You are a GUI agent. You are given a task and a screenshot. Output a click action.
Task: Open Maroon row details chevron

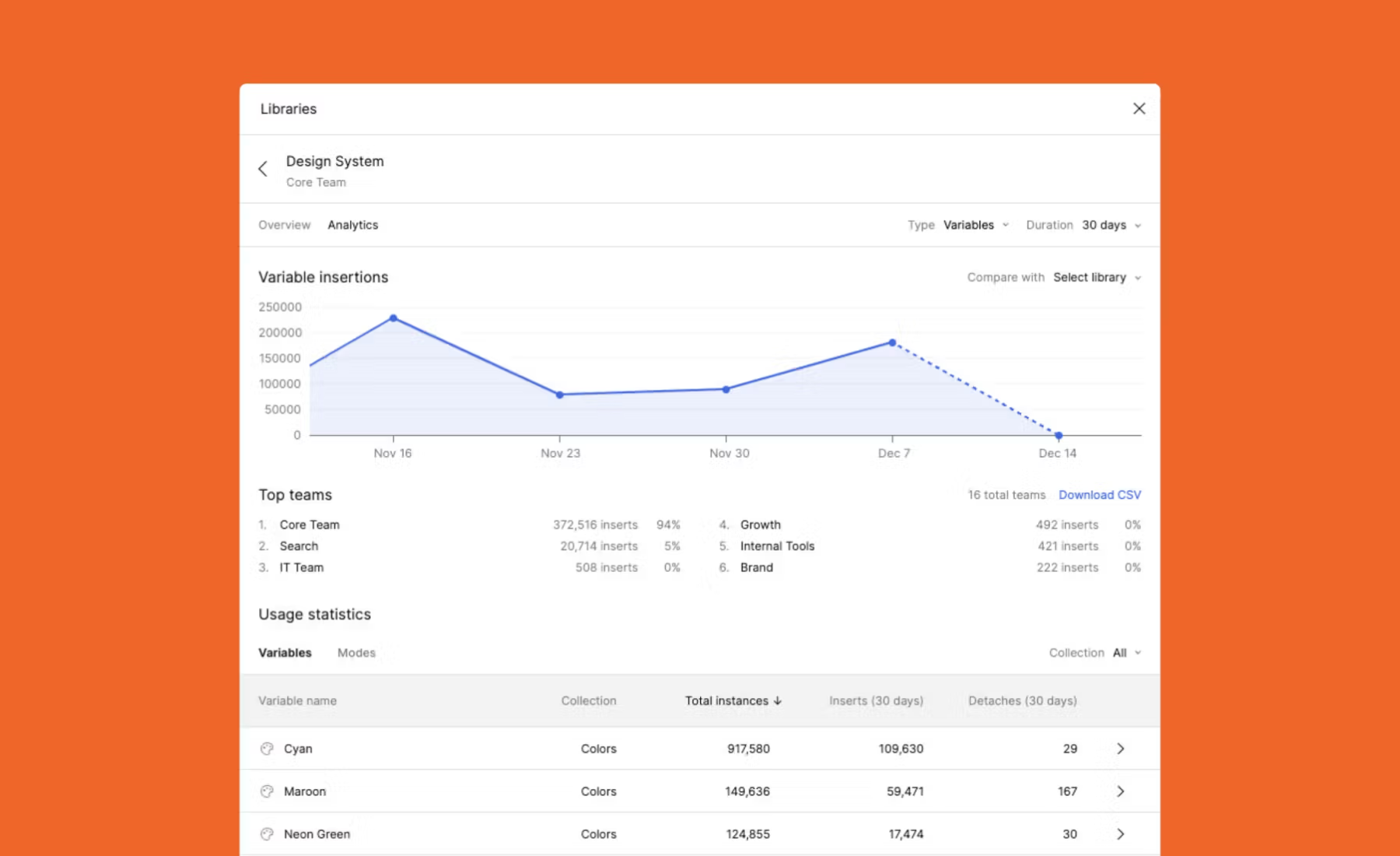(x=1121, y=791)
